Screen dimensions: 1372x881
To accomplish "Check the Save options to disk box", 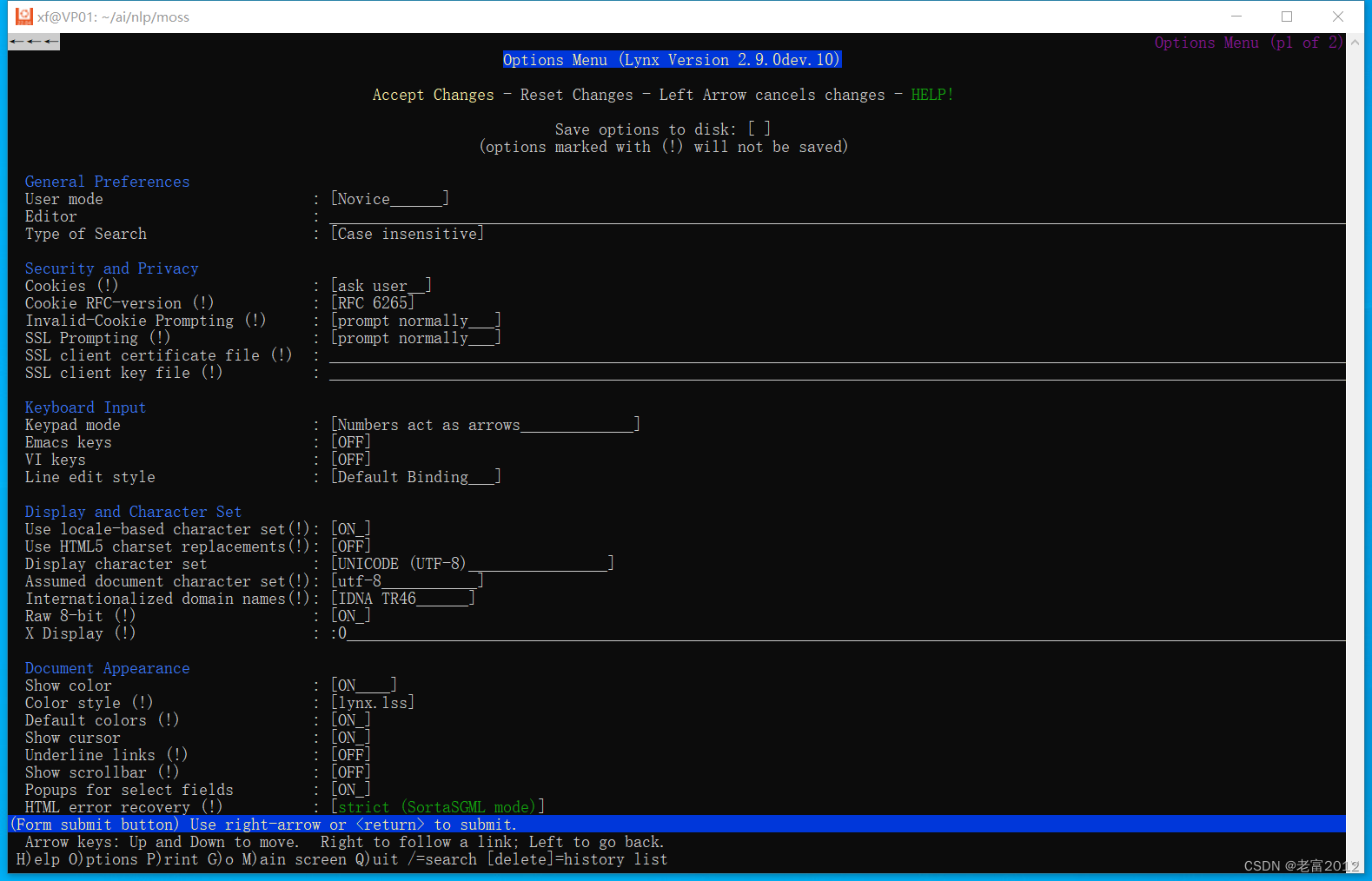I will tap(759, 129).
